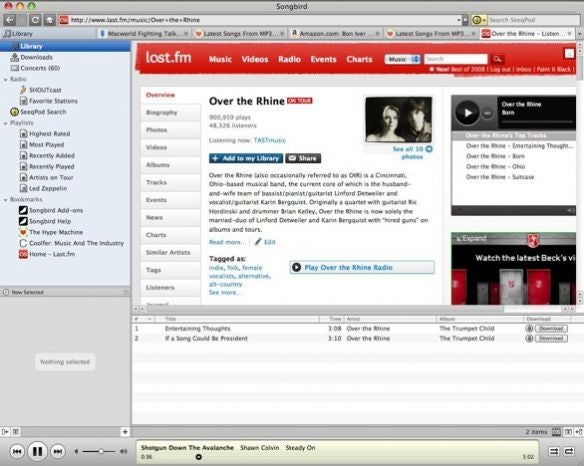Skip to the previous track
Image resolution: width=584 pixels, height=466 pixels.
coord(17,451)
